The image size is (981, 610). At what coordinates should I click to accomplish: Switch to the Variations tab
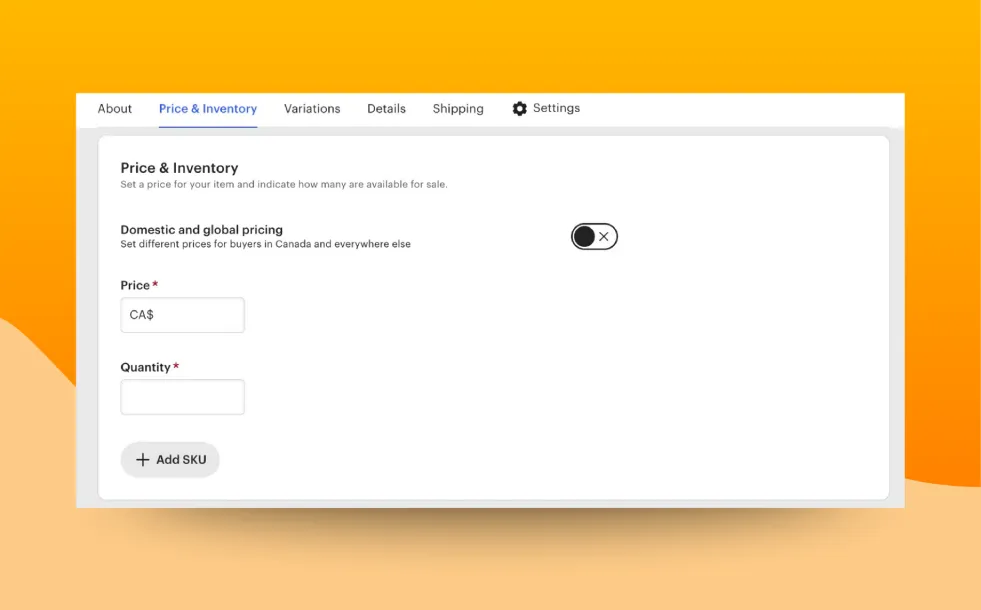coord(312,109)
